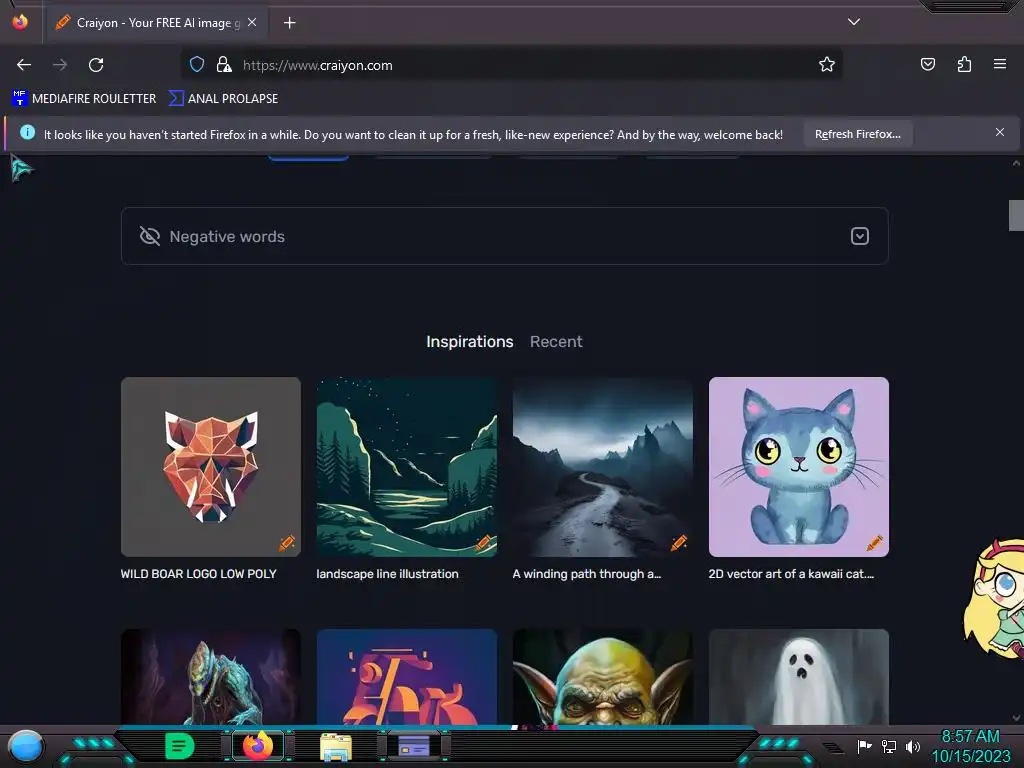
Task: Open the Start orb on taskbar
Action: (26, 746)
